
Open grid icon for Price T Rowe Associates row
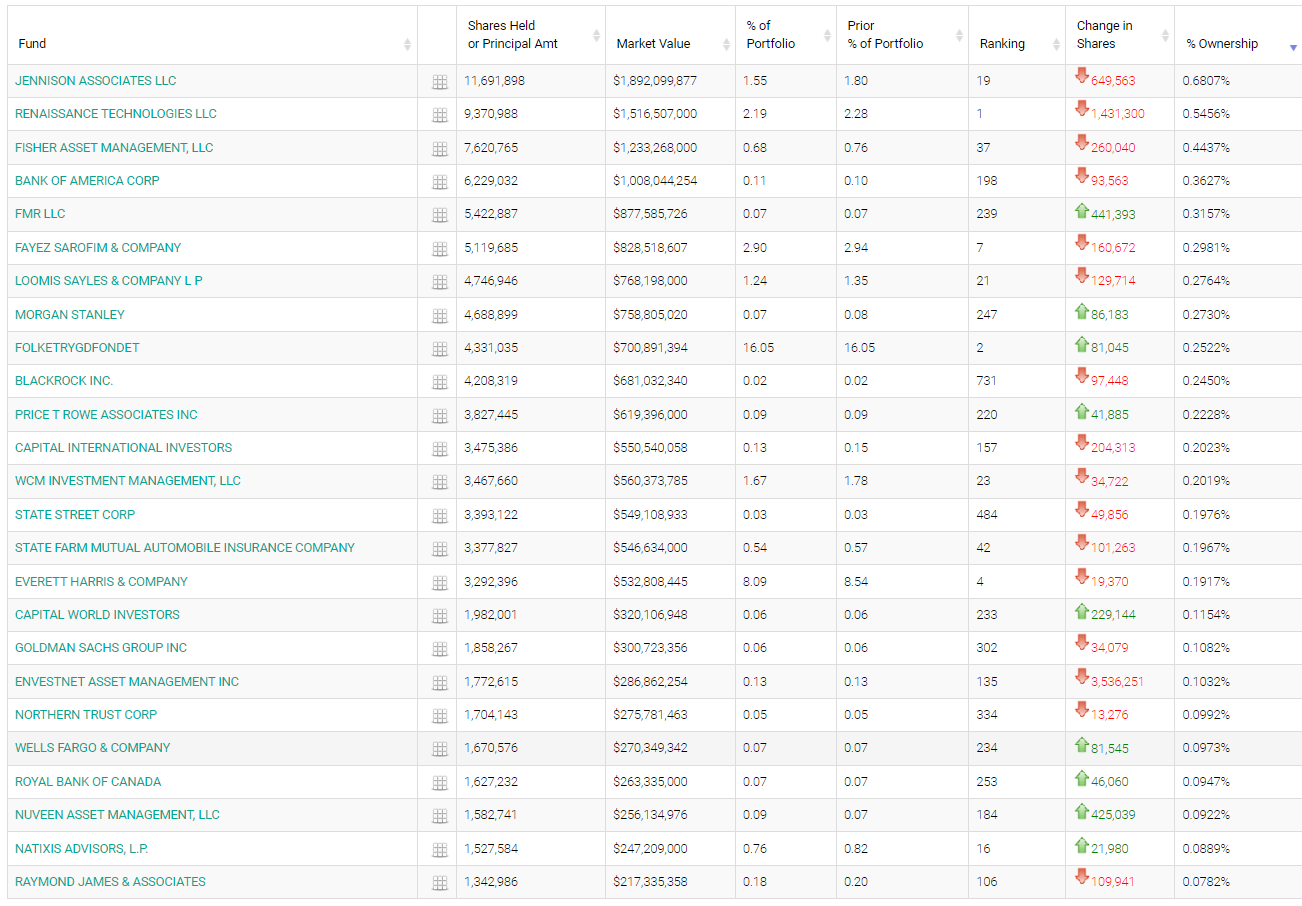click(x=440, y=416)
